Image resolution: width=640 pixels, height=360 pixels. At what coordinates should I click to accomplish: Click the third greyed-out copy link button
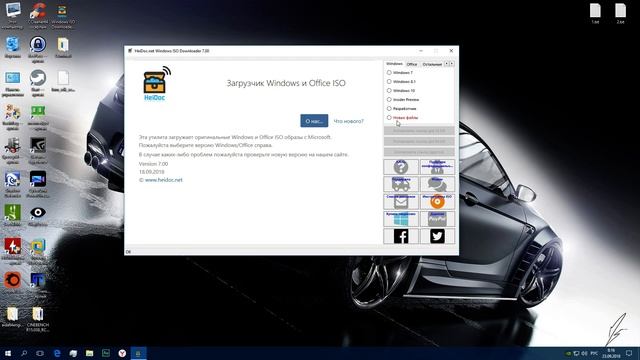click(x=419, y=152)
